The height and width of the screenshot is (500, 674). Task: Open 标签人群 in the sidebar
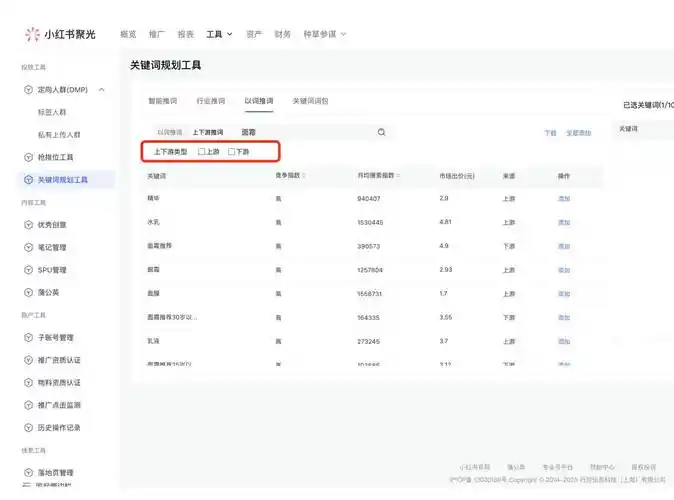52,112
